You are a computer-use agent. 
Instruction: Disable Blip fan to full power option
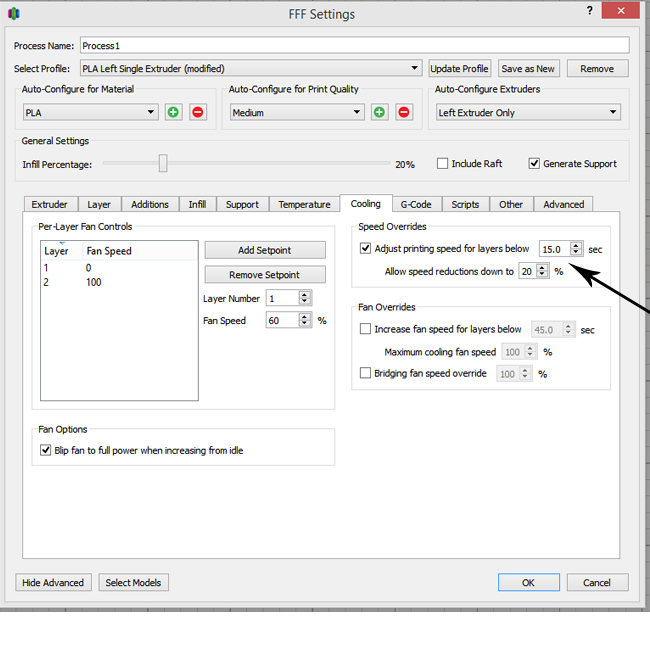(x=45, y=450)
